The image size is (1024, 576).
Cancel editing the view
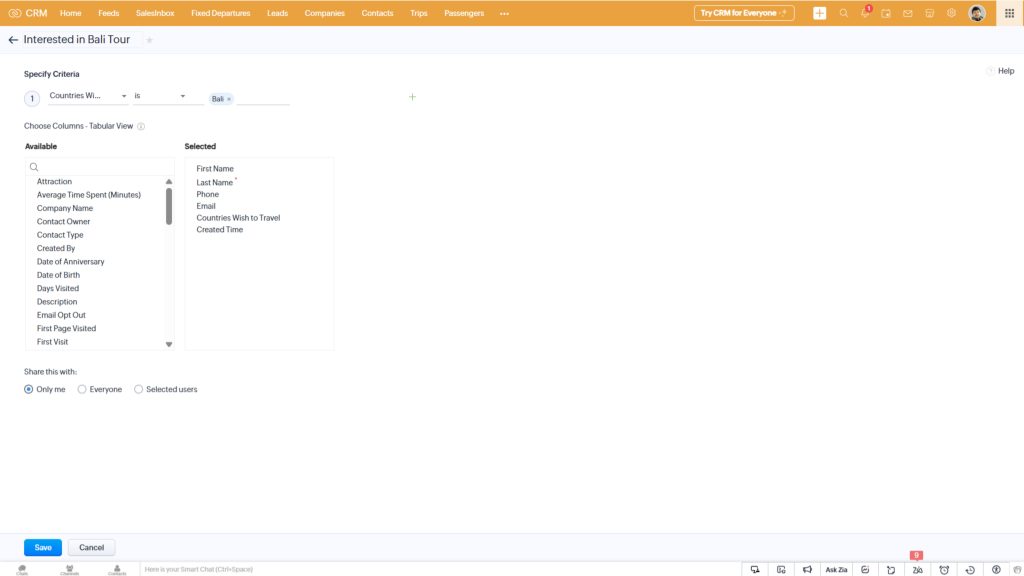91,548
